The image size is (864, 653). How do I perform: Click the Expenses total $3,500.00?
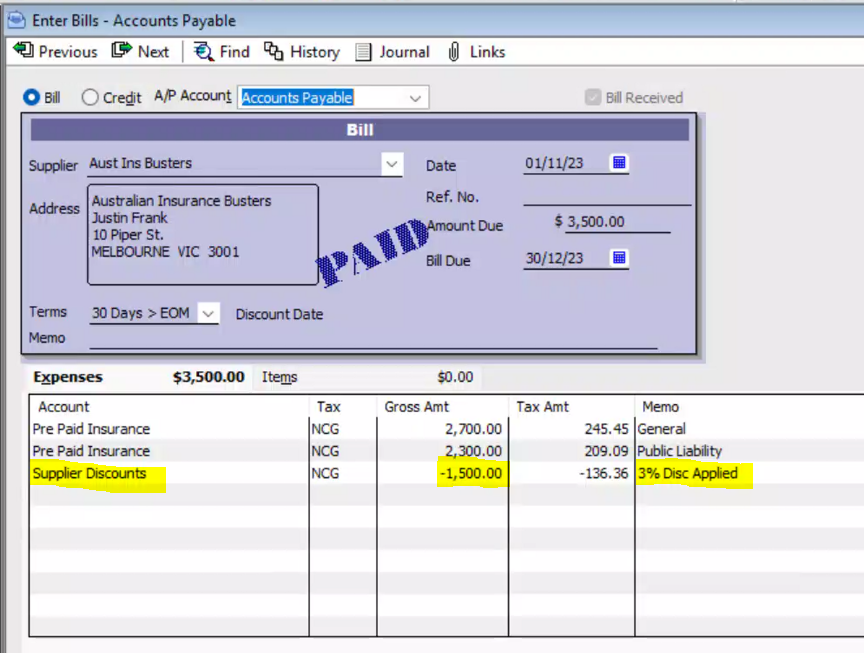pos(208,377)
